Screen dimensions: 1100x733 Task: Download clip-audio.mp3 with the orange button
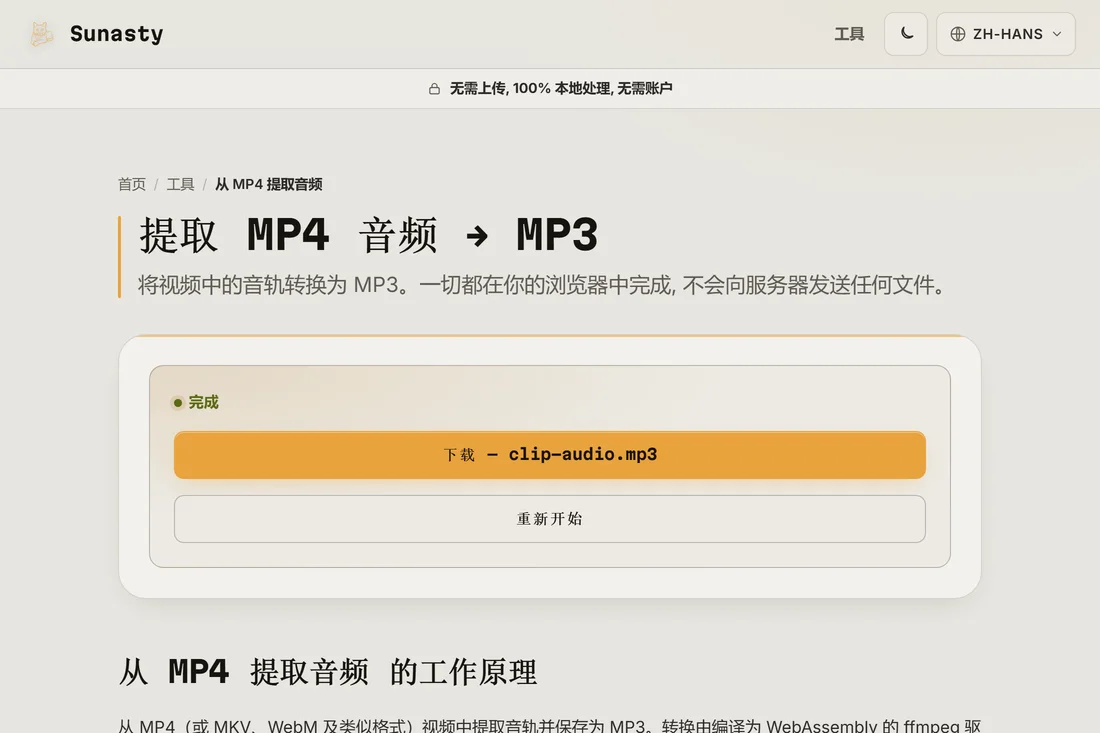tap(550, 455)
